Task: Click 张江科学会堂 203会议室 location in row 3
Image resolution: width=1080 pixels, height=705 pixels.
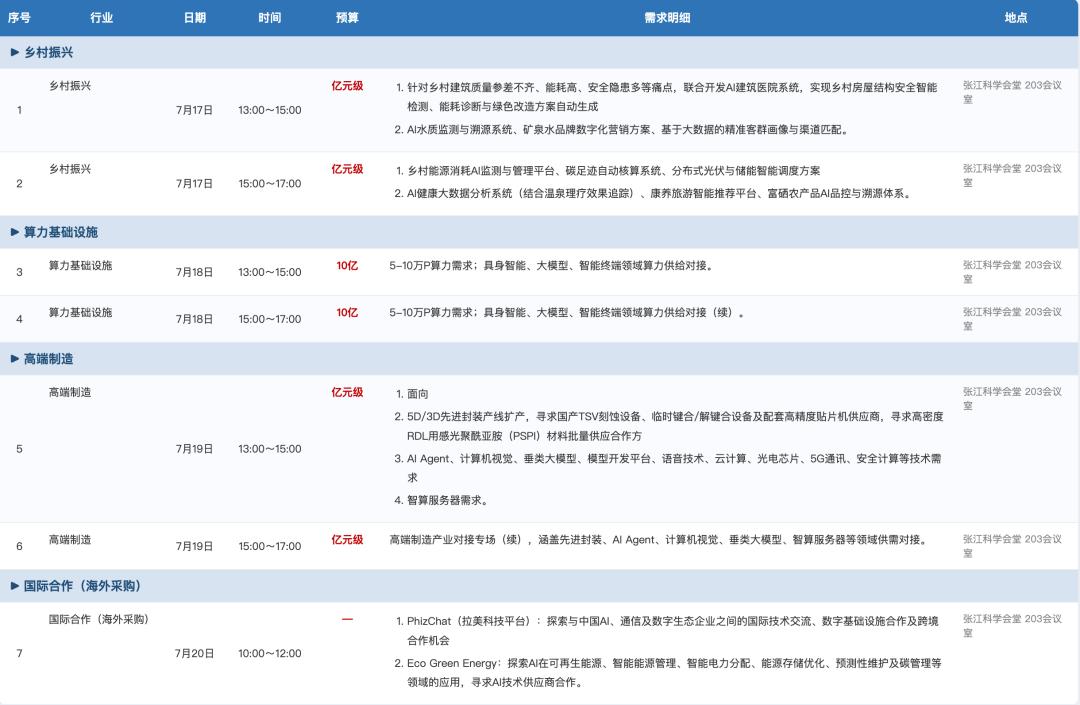Action: coord(1012,272)
